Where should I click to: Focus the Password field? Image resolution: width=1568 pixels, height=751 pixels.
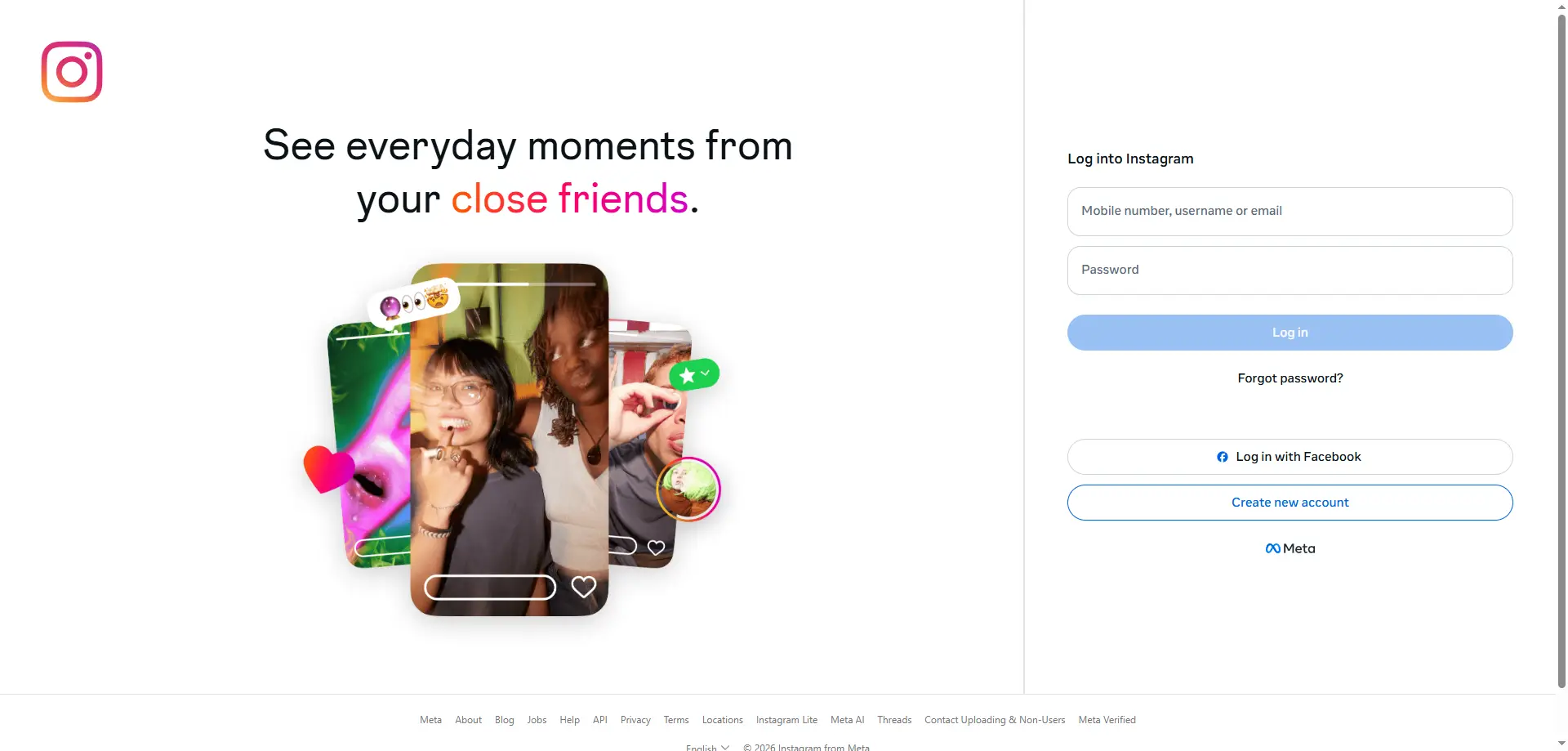click(1290, 270)
